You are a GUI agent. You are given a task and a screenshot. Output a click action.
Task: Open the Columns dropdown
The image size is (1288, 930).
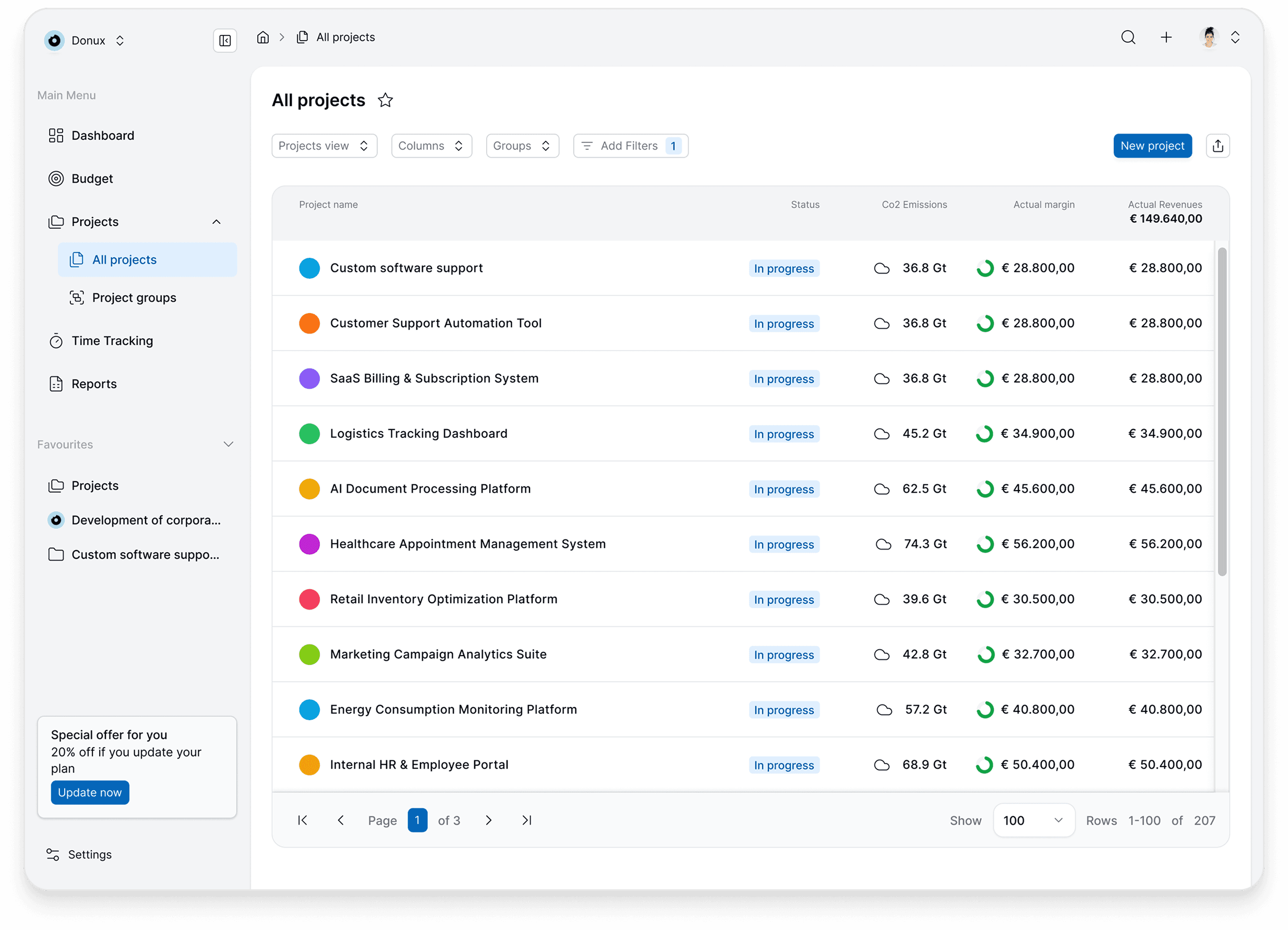point(431,146)
